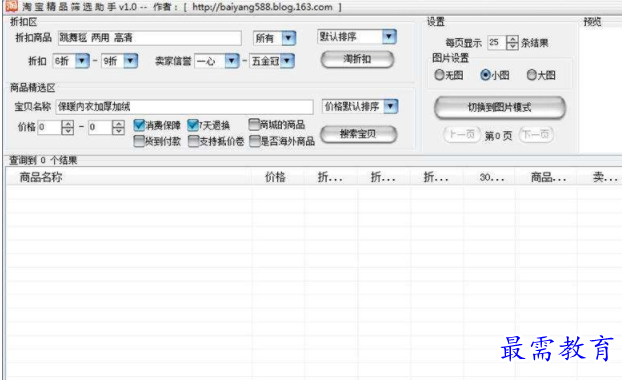
Task: Click the 下一页 next page button
Action: coord(536,134)
